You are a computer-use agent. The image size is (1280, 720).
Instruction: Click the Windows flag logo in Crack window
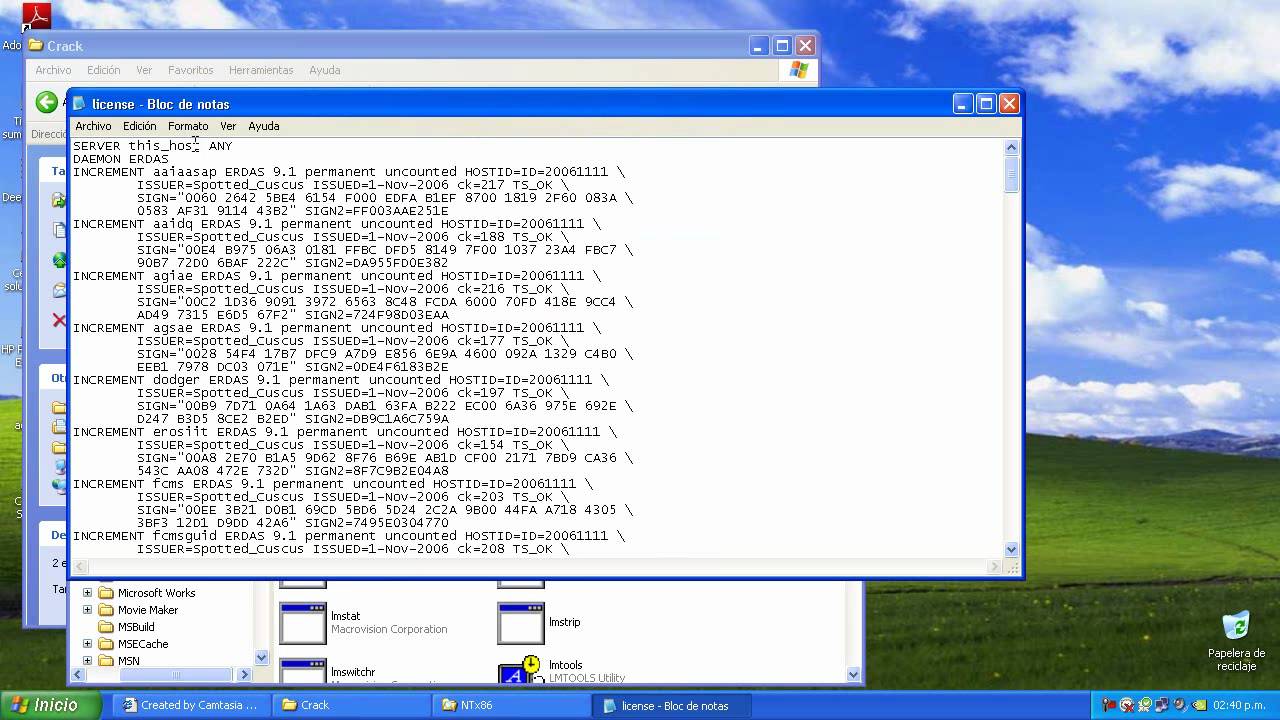point(799,70)
